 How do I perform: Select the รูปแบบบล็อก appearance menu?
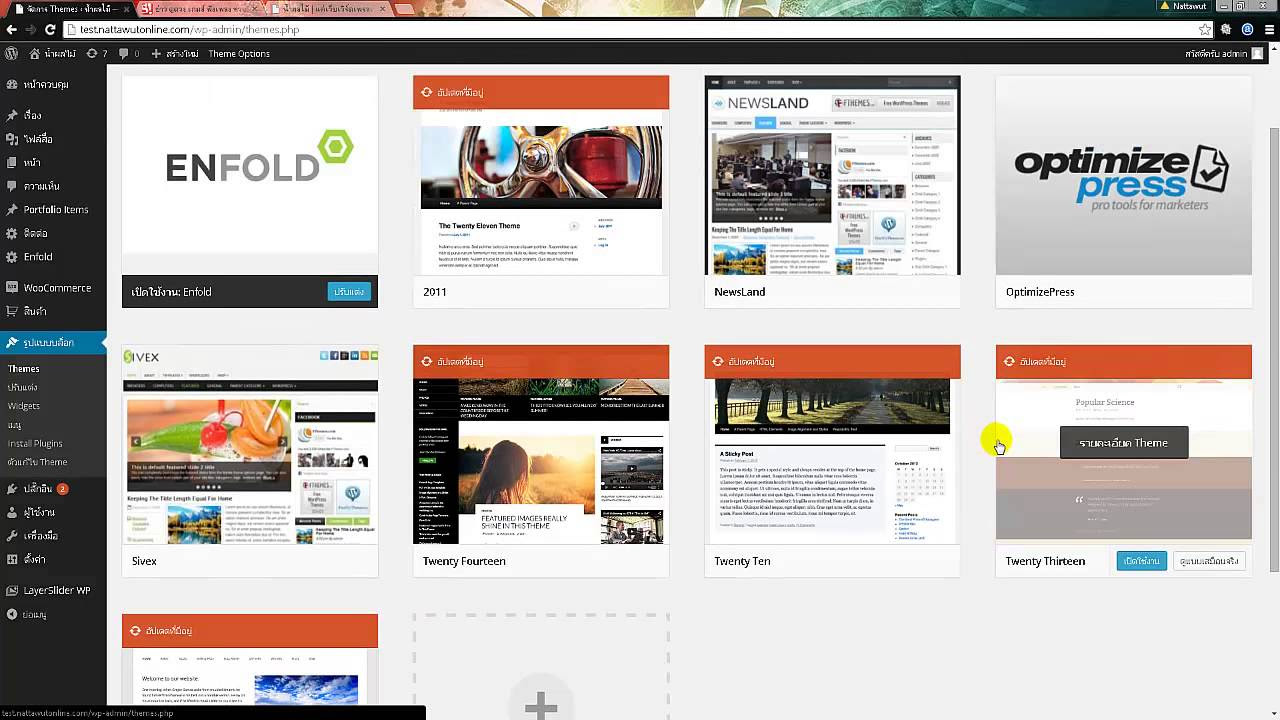(x=53, y=342)
